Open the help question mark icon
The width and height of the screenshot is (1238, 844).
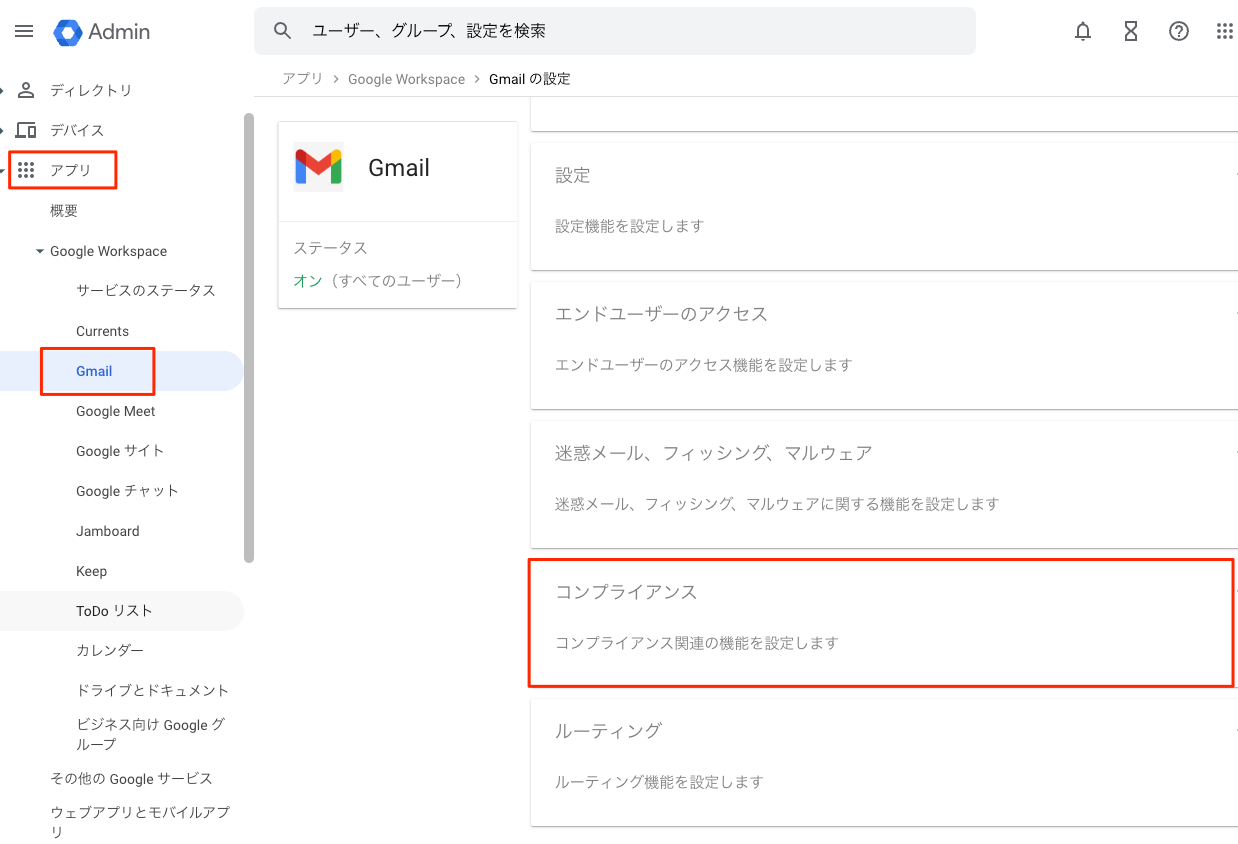1179,31
